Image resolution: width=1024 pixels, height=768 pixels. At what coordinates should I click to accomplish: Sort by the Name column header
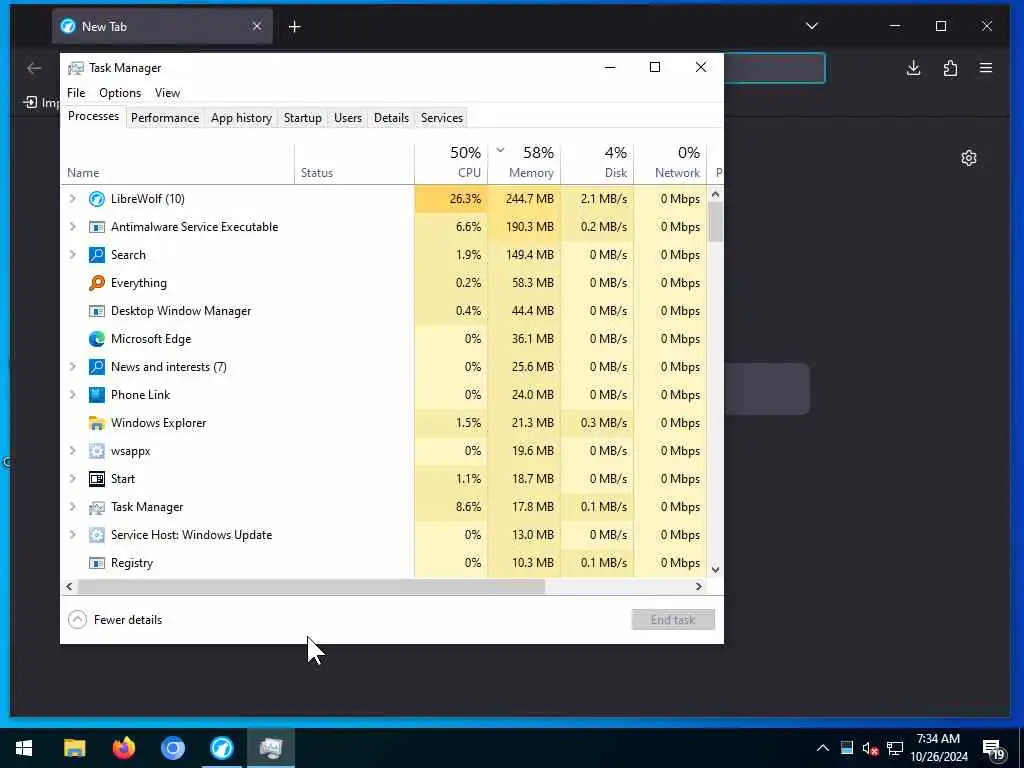(x=178, y=163)
